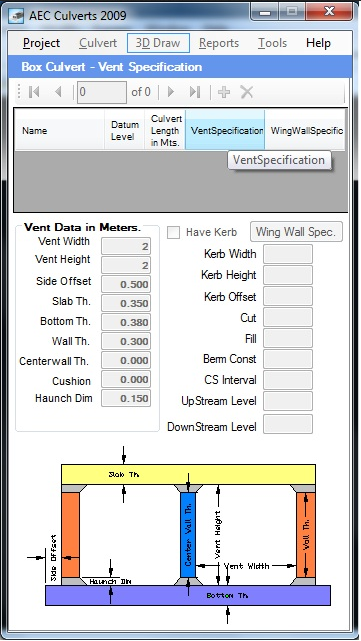Click the VentSpecification column header
361x641 pixels.
point(225,130)
